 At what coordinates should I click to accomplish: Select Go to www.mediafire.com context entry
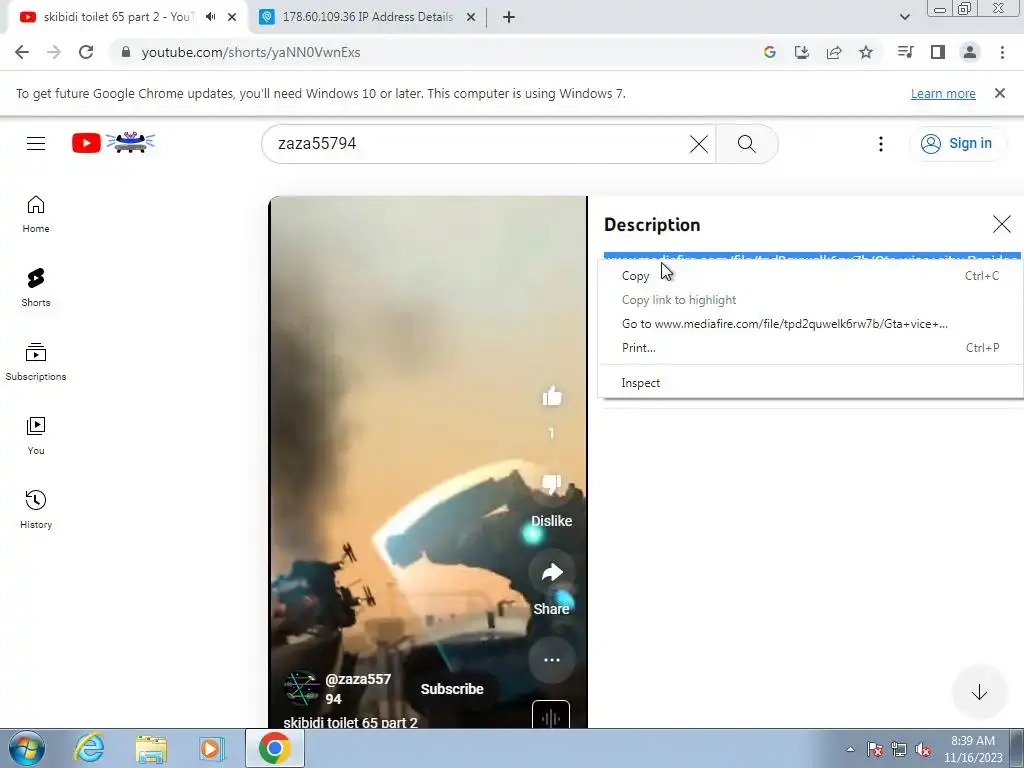click(810, 324)
